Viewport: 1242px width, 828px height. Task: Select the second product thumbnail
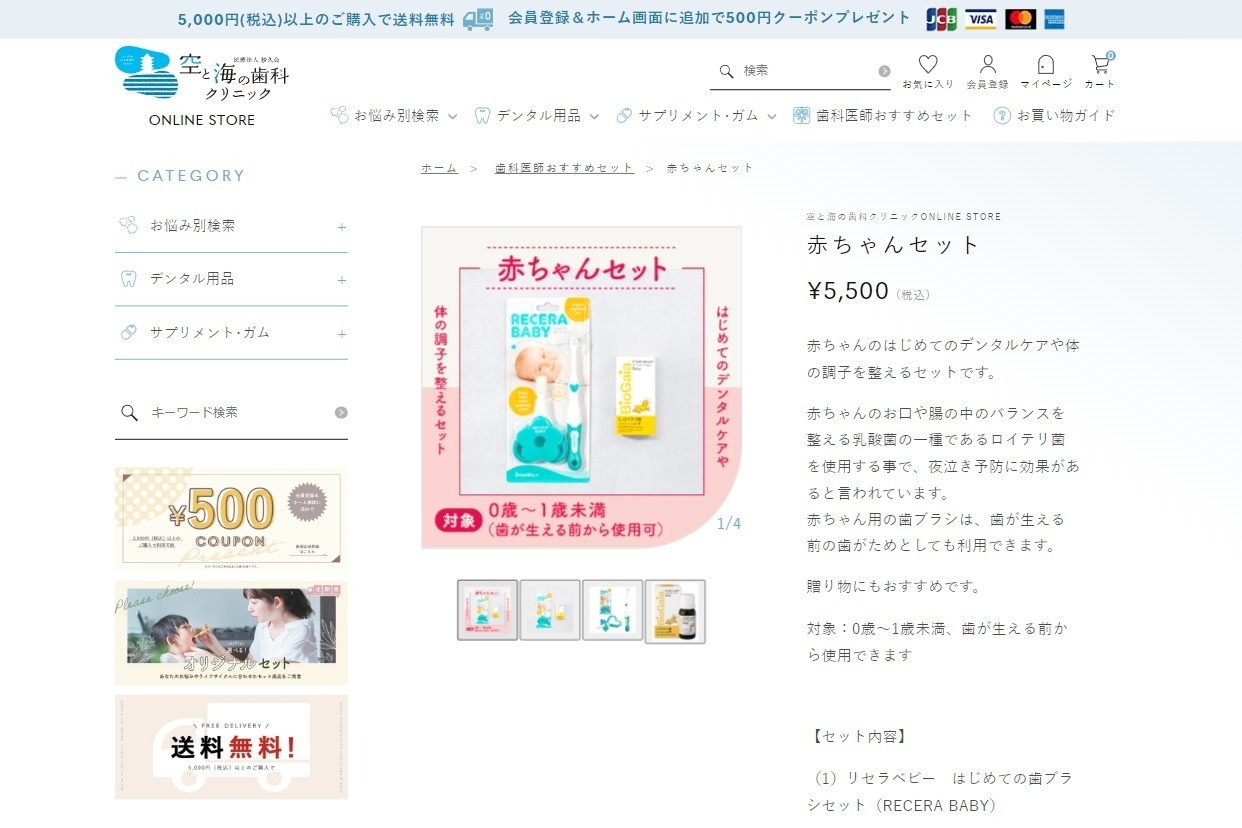tap(550, 611)
